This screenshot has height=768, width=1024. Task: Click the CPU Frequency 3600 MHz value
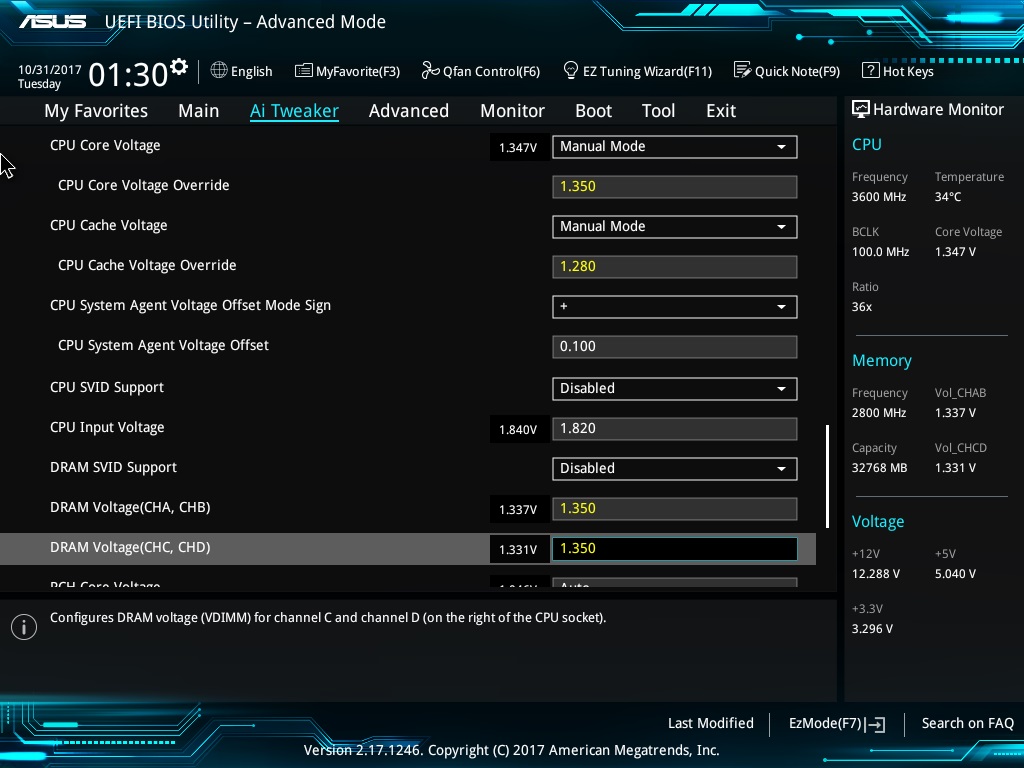(879, 197)
